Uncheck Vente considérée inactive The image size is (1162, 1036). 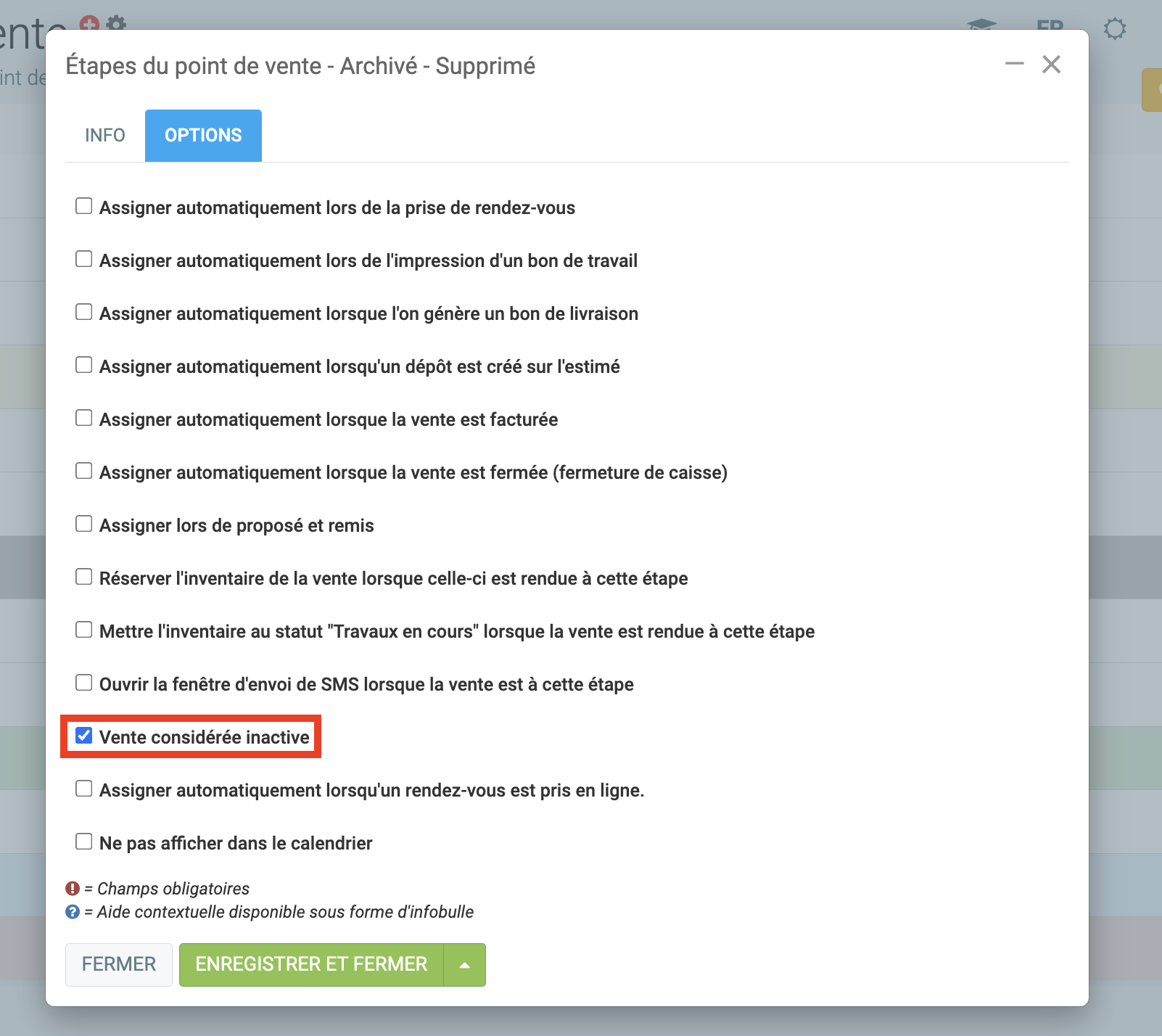tap(84, 736)
